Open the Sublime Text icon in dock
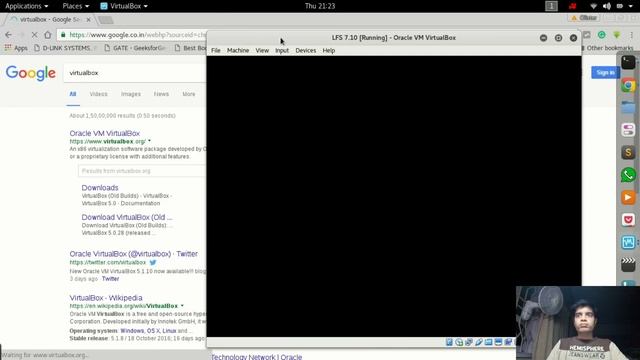Viewport: 640px width, 360px height. [628, 153]
